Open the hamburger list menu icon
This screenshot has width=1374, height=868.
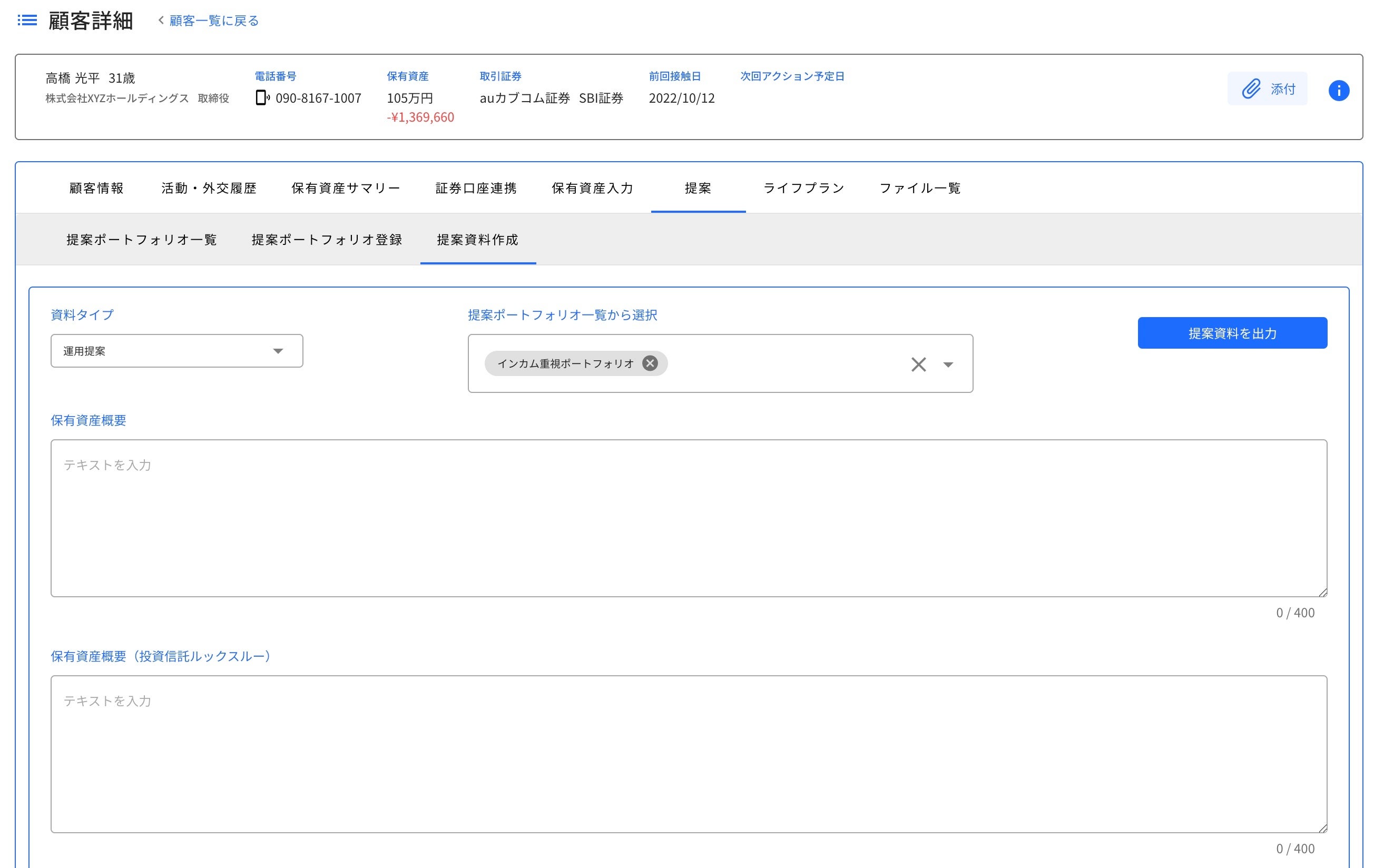27,21
